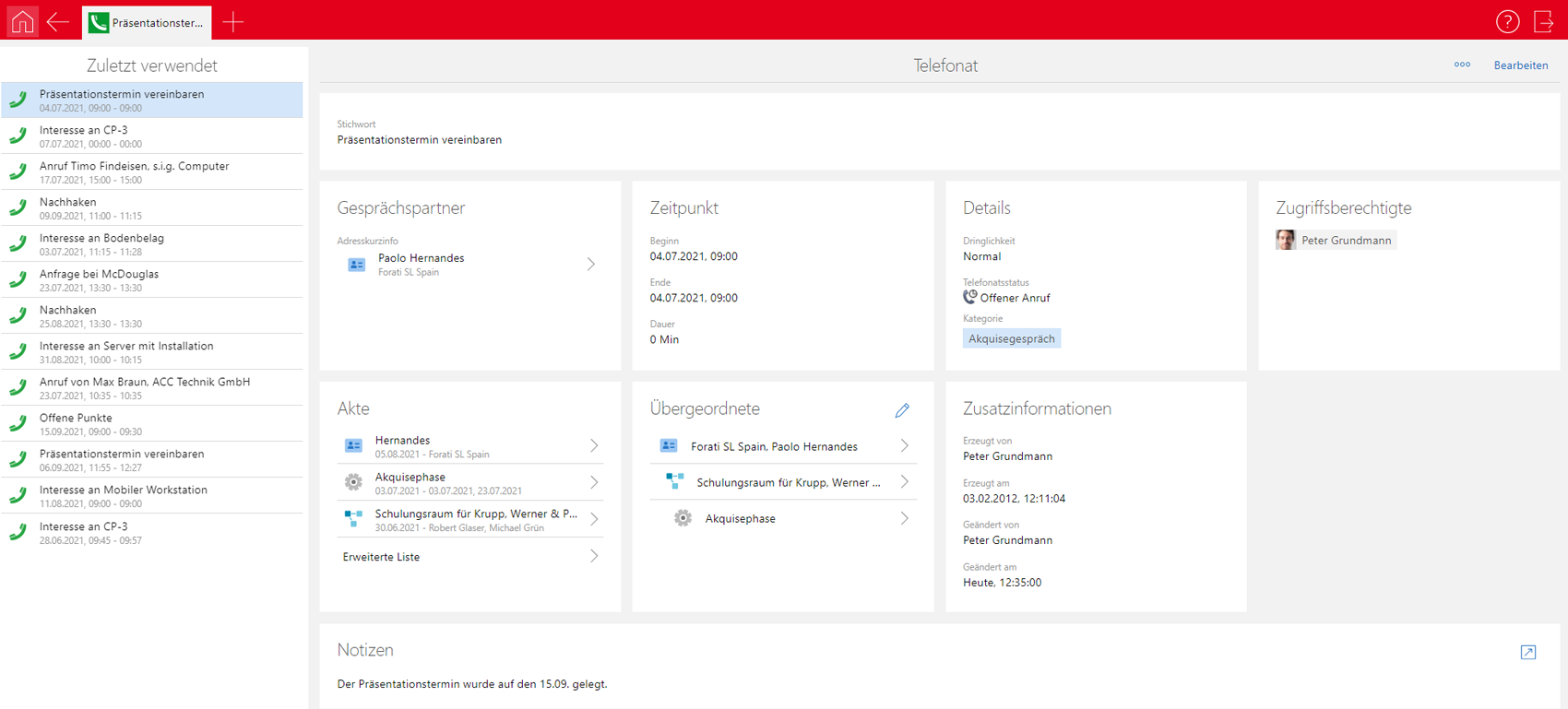This screenshot has height=709, width=1568.
Task: Click the Beginn value 04.07.2021, 09:00
Action: pos(694,256)
